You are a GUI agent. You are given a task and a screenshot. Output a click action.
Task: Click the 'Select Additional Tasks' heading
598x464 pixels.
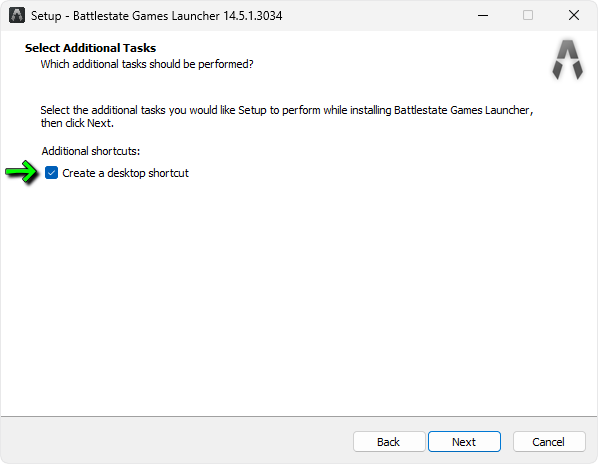coord(90,48)
